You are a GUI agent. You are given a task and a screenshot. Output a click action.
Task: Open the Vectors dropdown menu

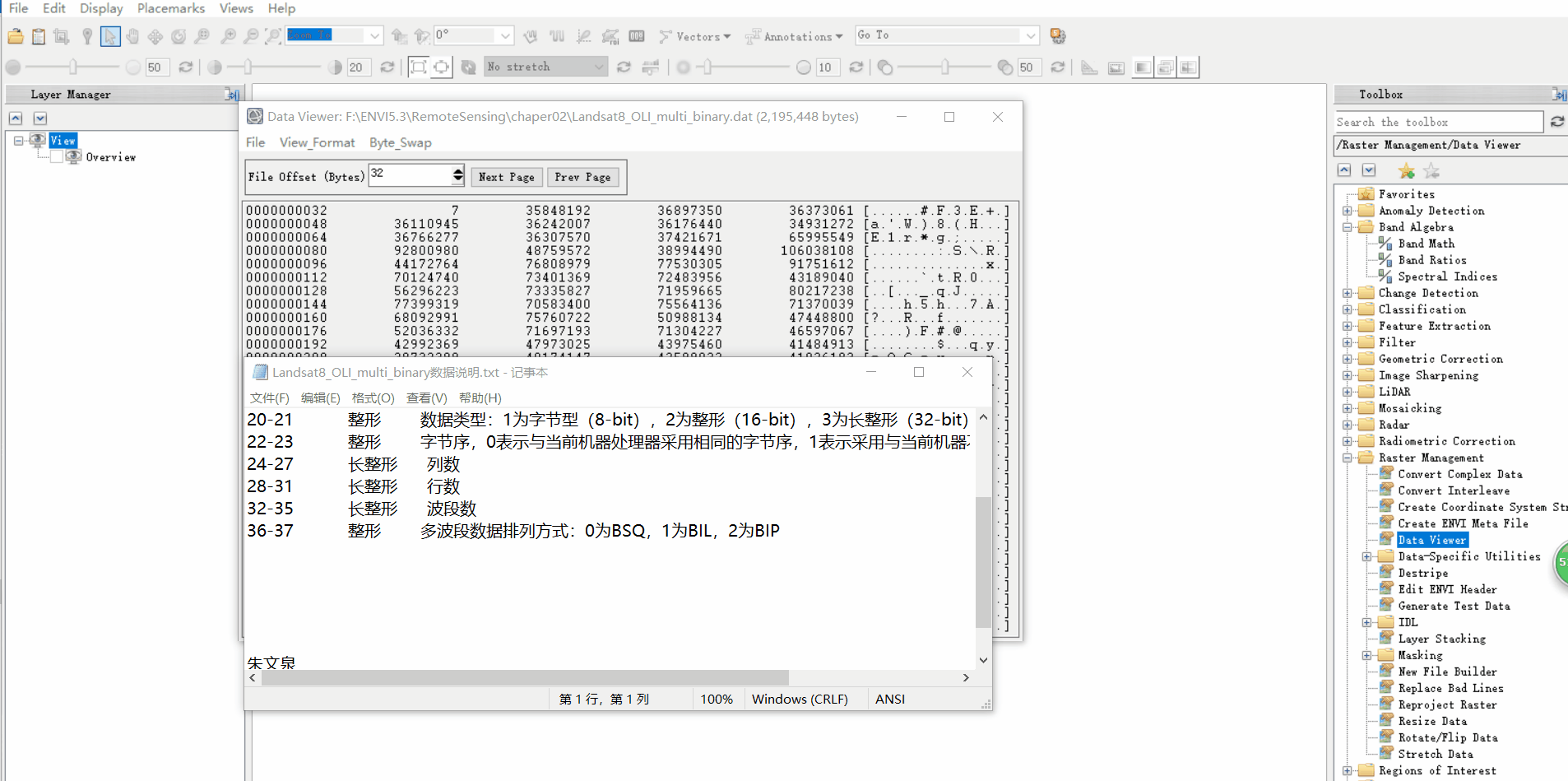pos(695,36)
